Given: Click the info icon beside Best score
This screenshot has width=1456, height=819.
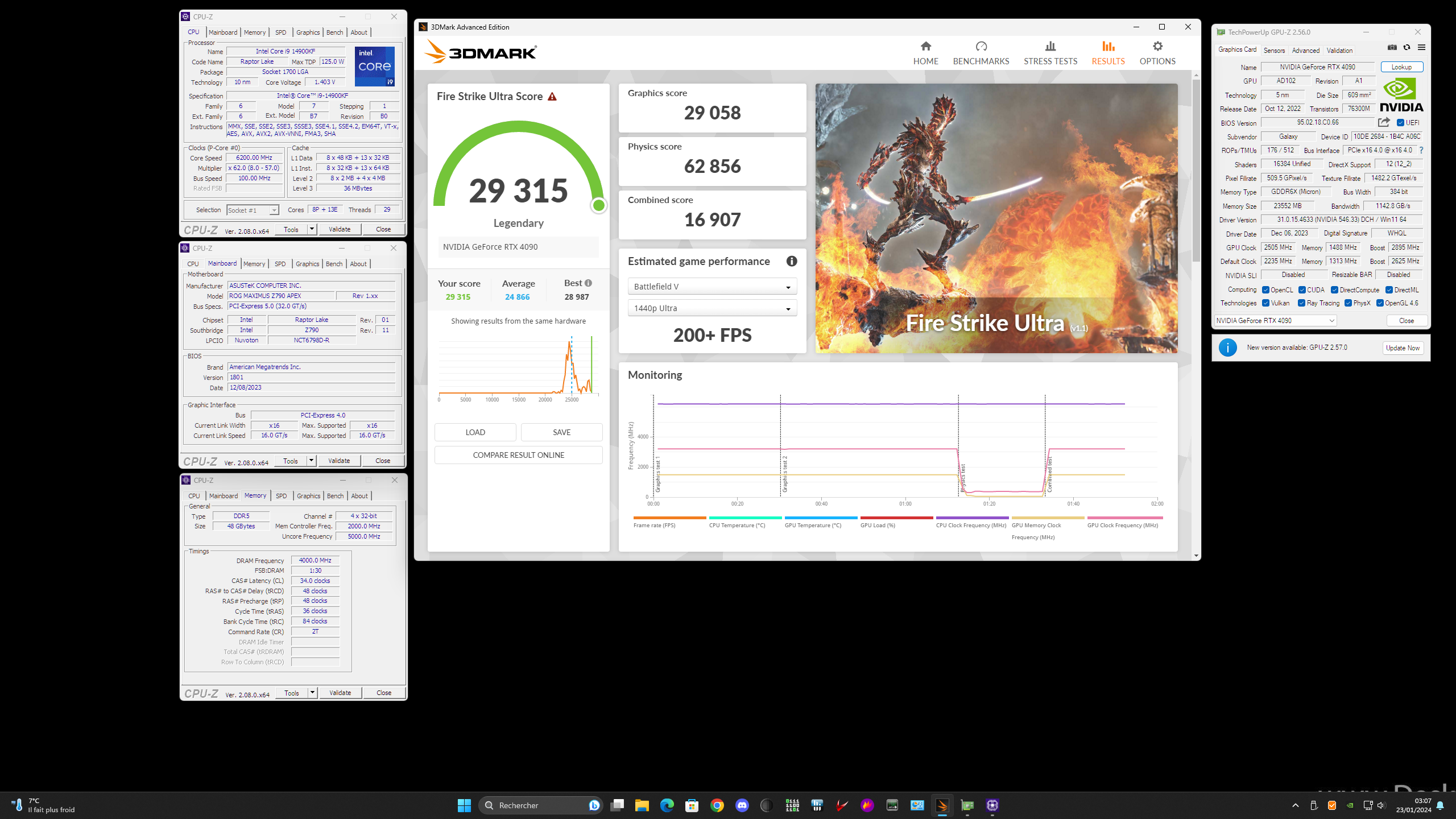Looking at the screenshot, I should (588, 283).
